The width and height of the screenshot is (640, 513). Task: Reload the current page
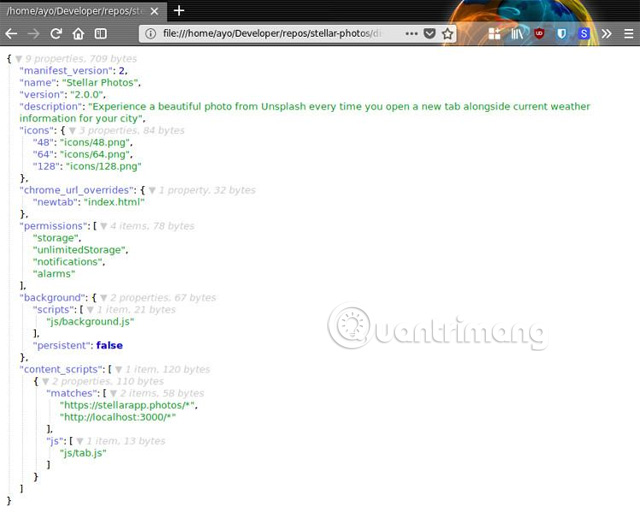tap(56, 33)
